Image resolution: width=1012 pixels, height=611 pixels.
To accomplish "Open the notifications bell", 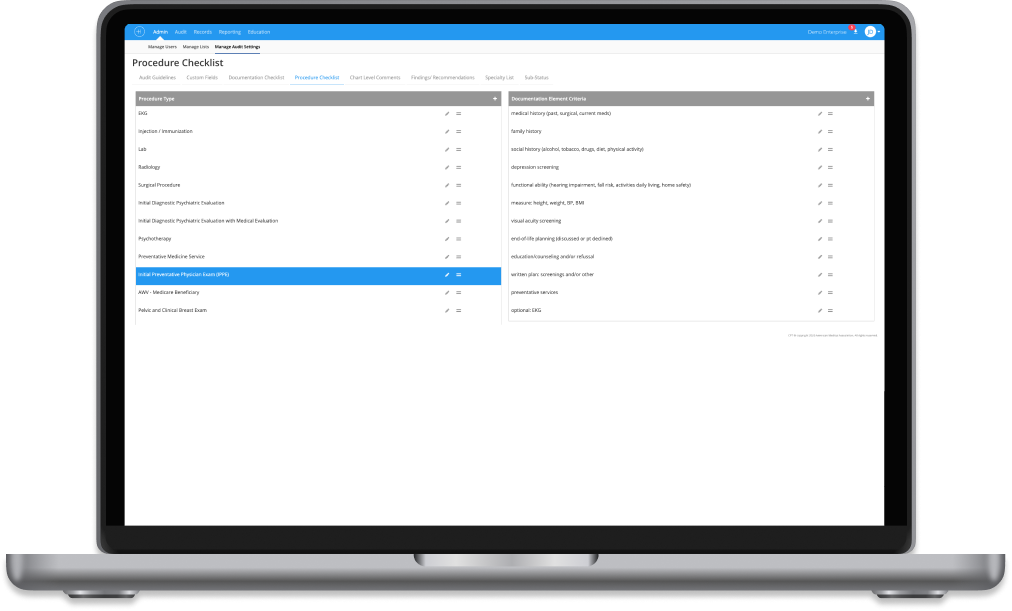I will point(855,32).
